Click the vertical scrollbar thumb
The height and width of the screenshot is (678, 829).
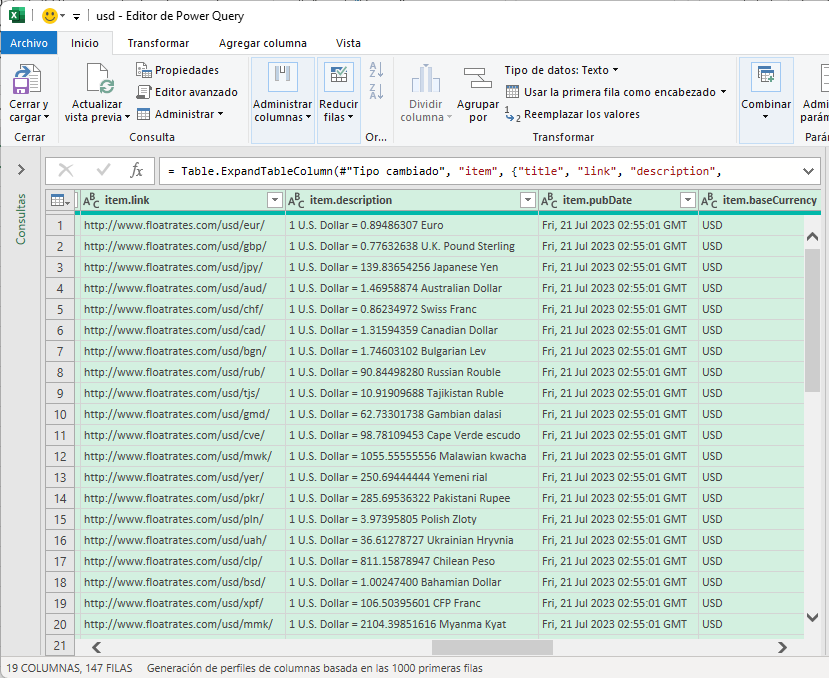tap(813, 320)
